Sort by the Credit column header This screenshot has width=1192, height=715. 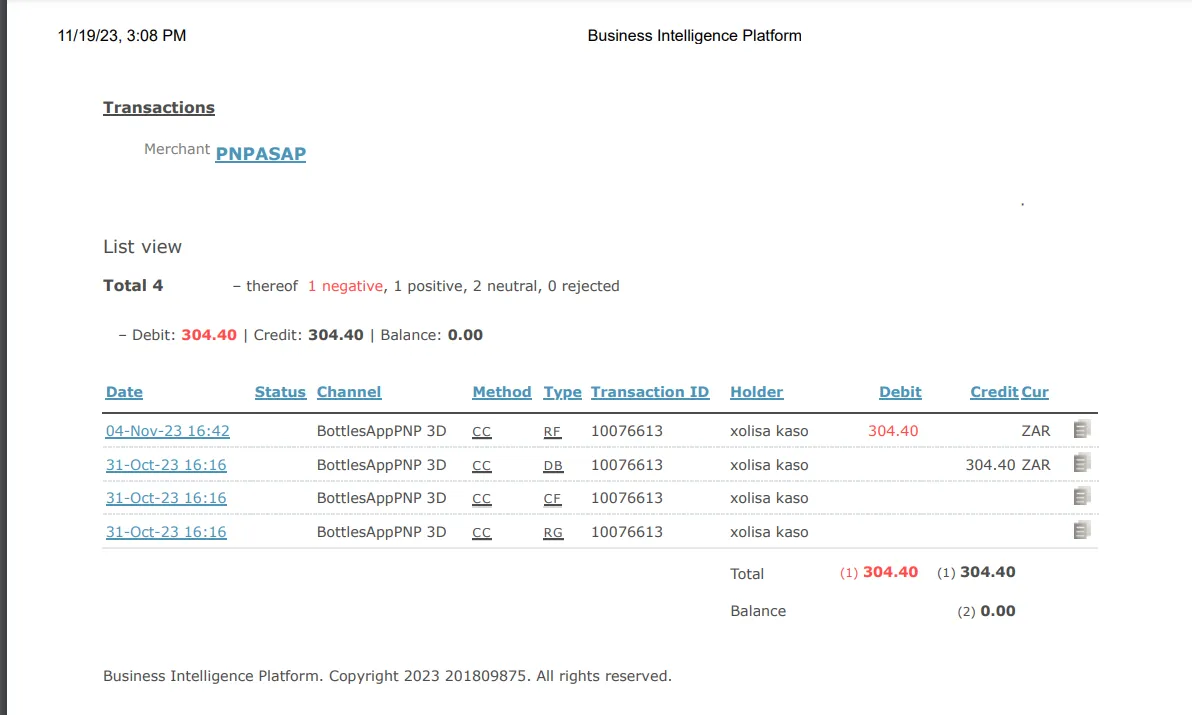[x=993, y=392]
